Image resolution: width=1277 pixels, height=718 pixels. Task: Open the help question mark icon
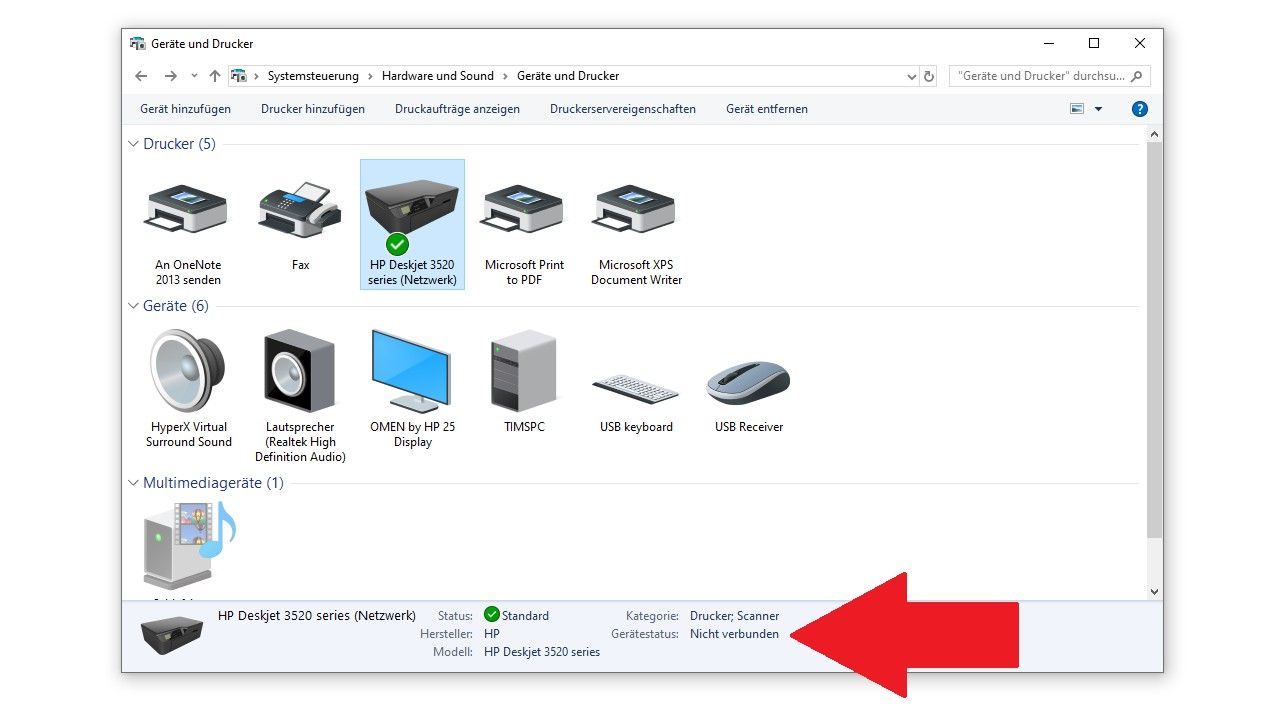click(1139, 109)
